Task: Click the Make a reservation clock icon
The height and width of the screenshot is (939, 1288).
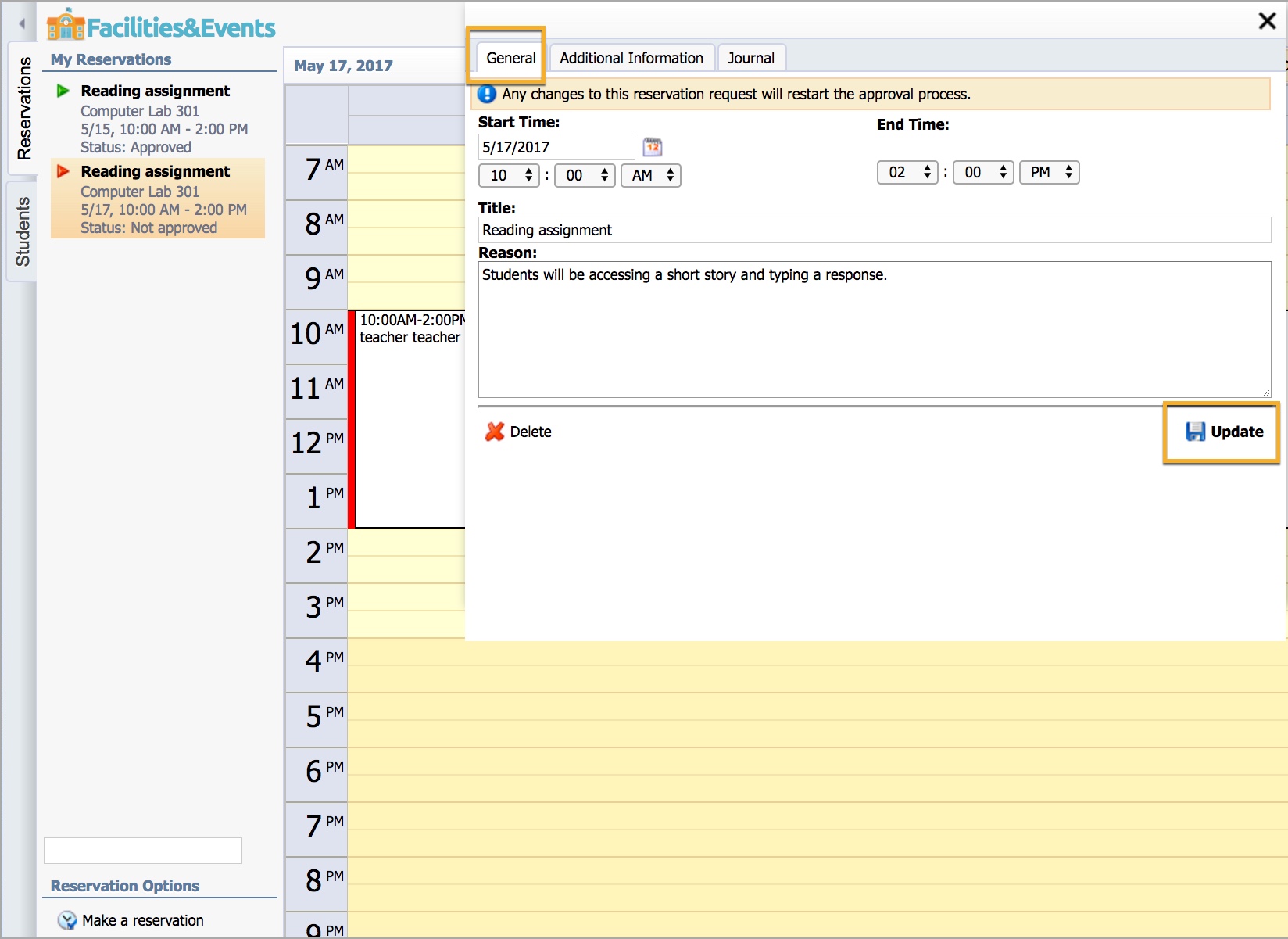Action: 67,920
